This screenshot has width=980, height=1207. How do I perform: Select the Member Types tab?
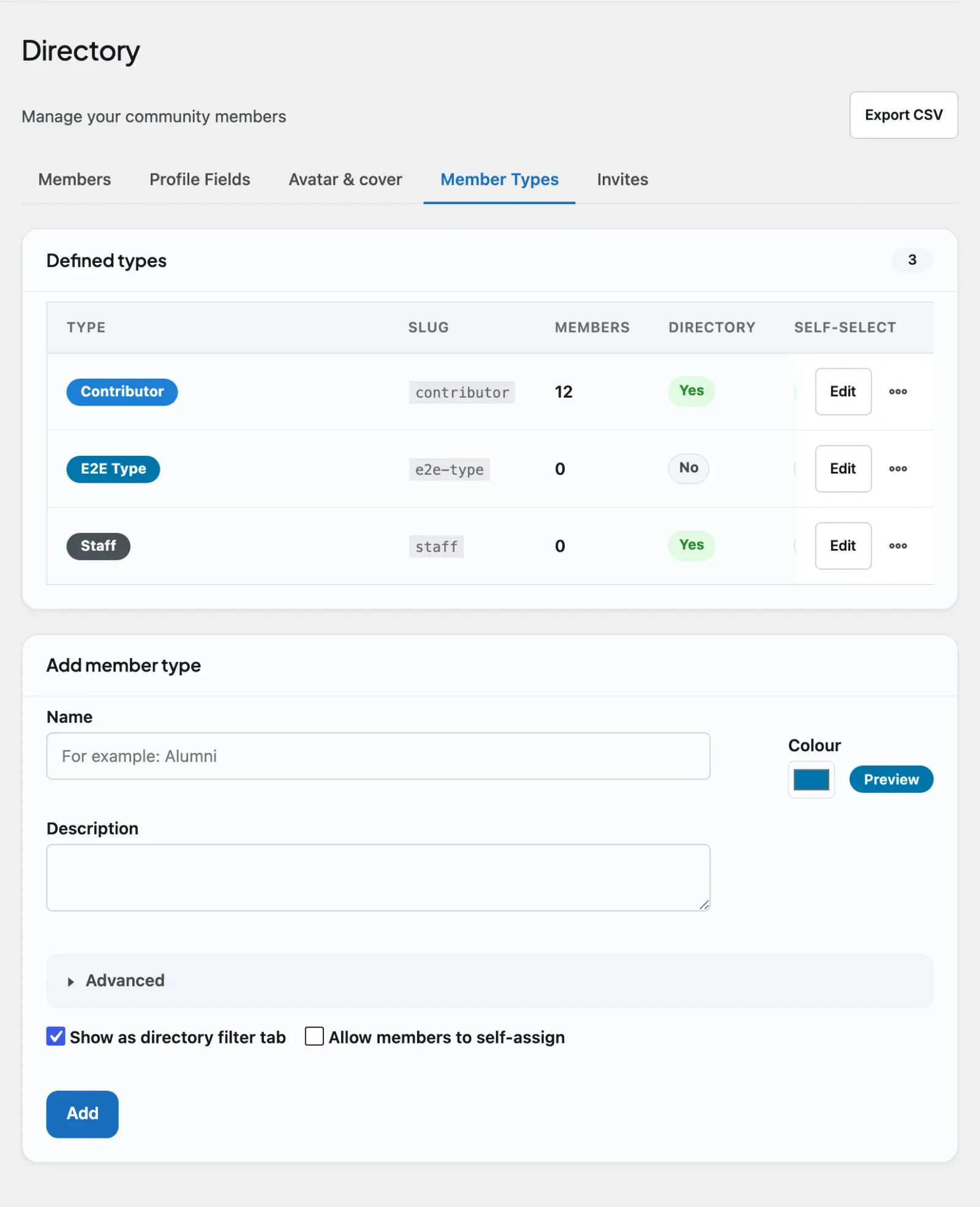tap(499, 180)
